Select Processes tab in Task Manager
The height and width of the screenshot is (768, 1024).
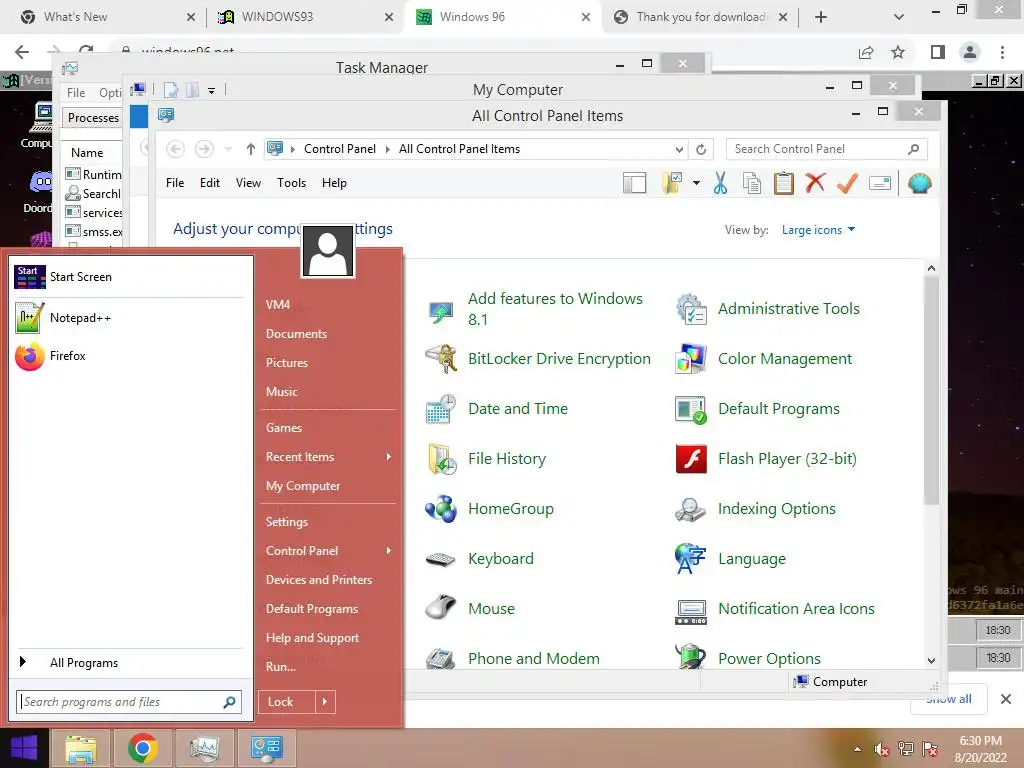coord(93,118)
